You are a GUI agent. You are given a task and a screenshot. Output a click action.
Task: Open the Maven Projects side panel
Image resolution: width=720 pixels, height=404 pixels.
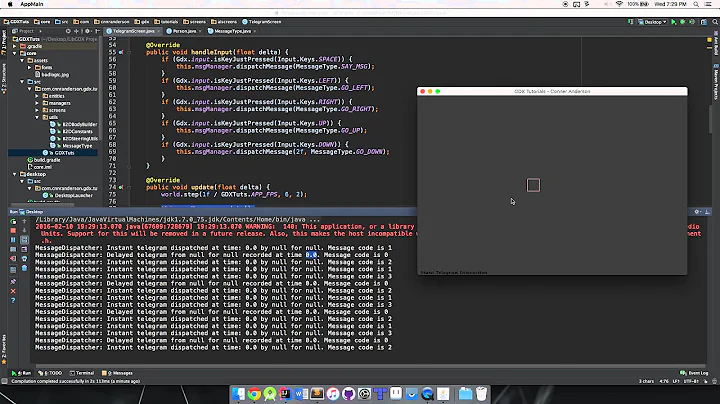click(715, 82)
